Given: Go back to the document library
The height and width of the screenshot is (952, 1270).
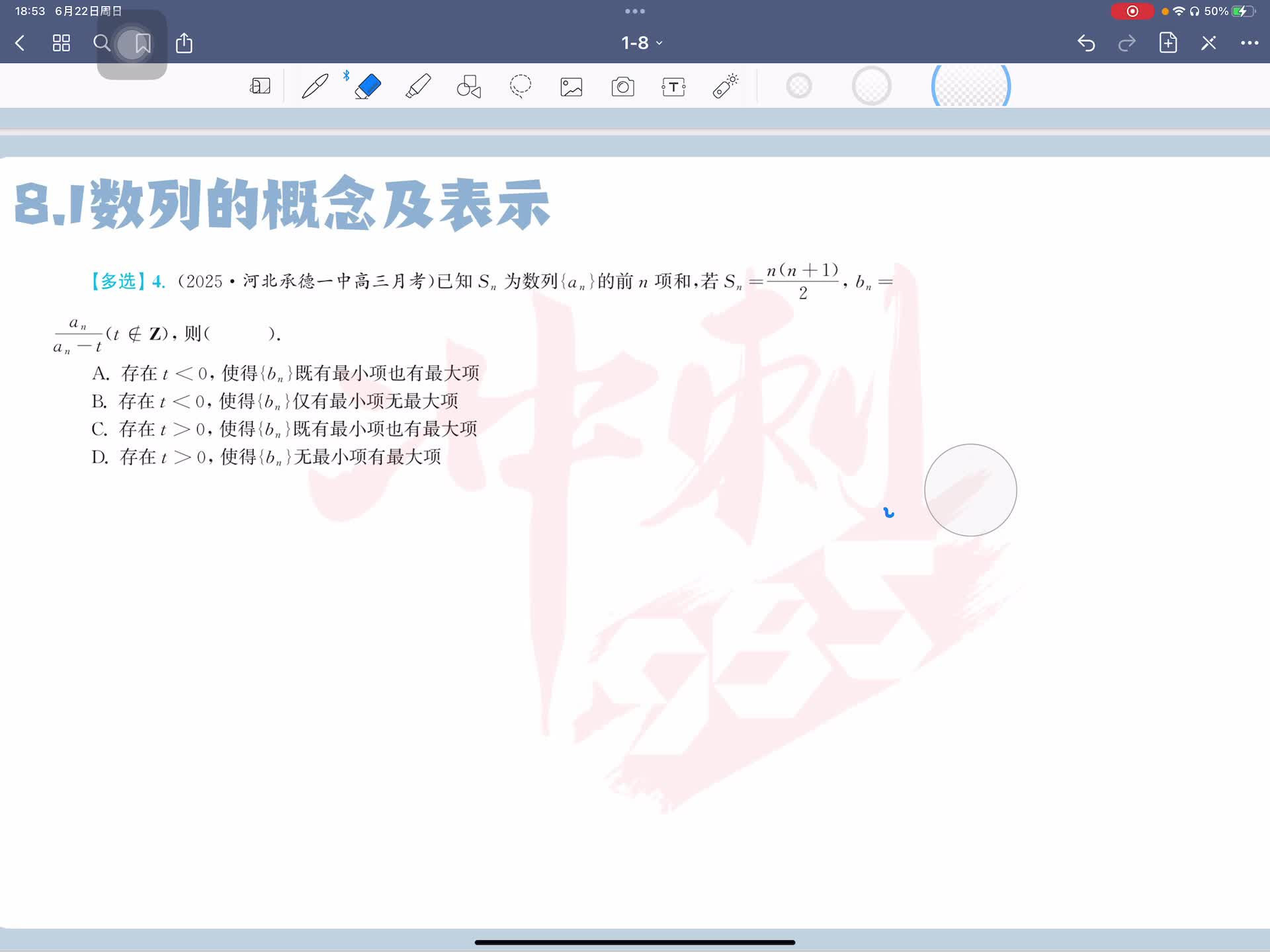Looking at the screenshot, I should point(20,43).
